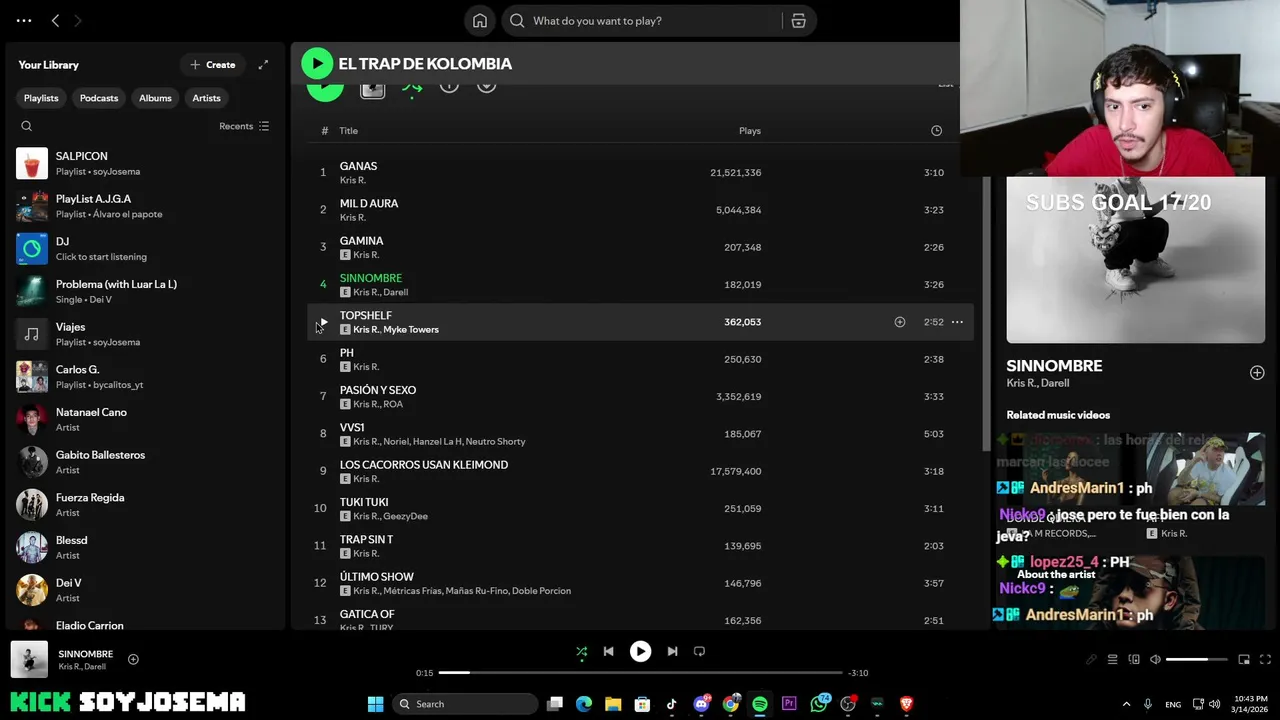This screenshot has width=1280, height=720.
Task: Open PlayList A.J.G.A in the library
Action: 145,206
